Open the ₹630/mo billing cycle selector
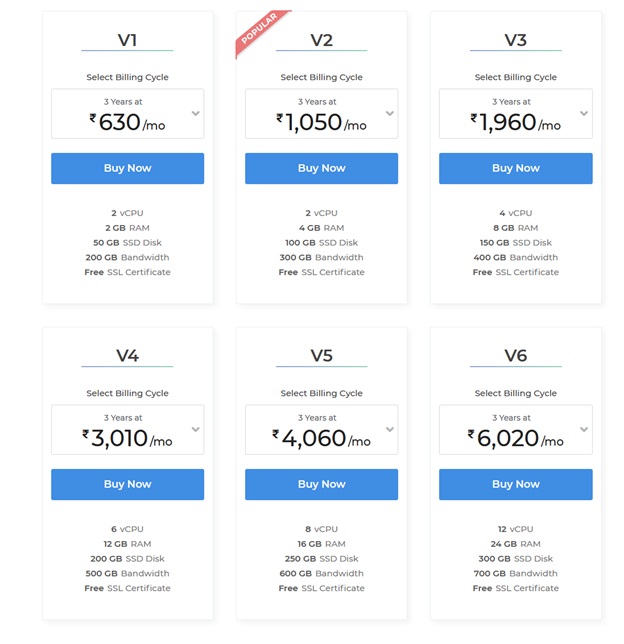Screen dimensions: 624x644 pyautogui.click(x=127, y=114)
